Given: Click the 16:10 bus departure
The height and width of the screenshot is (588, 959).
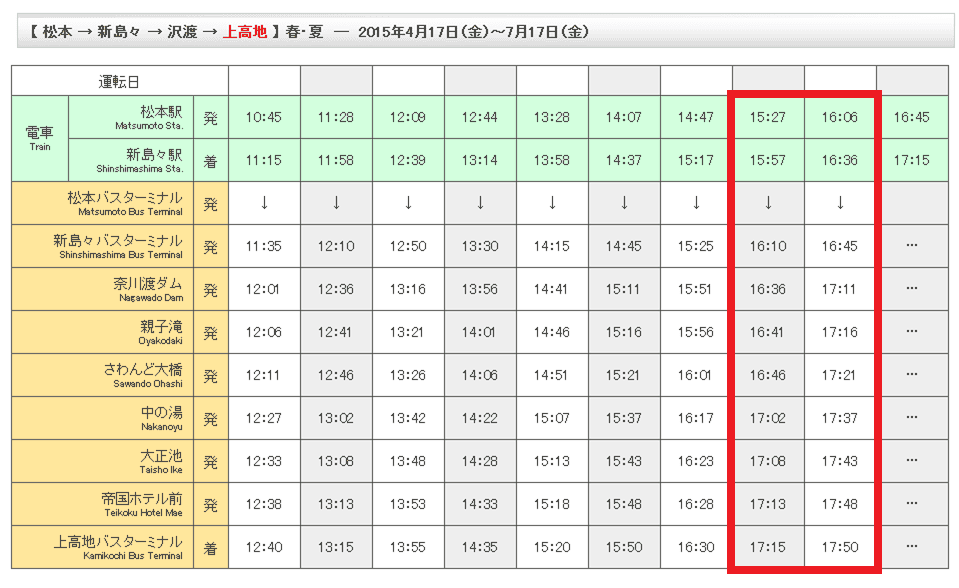Looking at the screenshot, I should pyautogui.click(x=768, y=246).
